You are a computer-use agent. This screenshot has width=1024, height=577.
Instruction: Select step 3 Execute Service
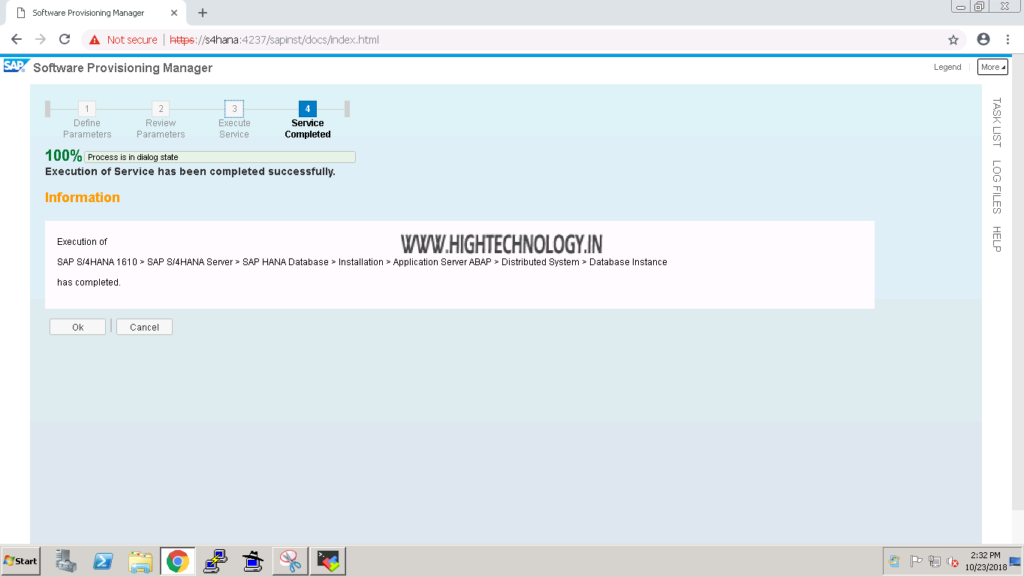(234, 120)
